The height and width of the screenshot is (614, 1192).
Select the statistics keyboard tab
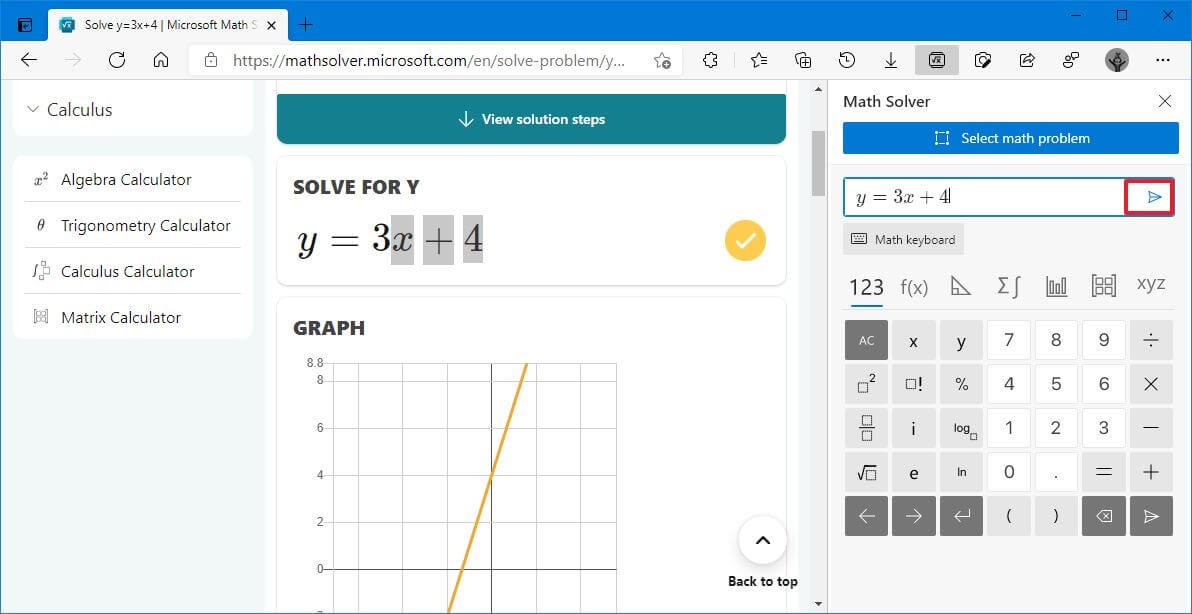point(1056,286)
